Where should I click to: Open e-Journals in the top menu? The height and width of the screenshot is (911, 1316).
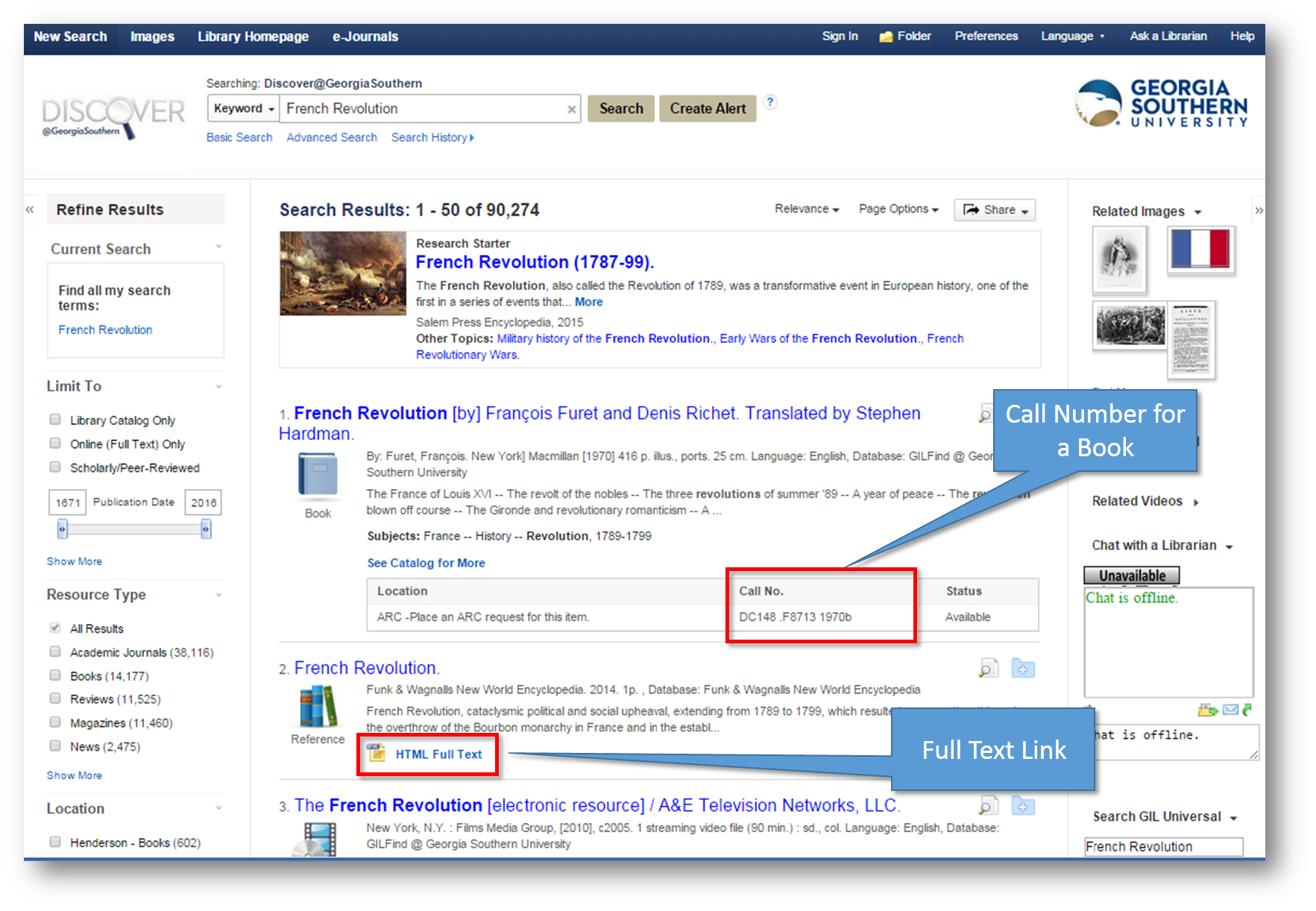tap(365, 37)
